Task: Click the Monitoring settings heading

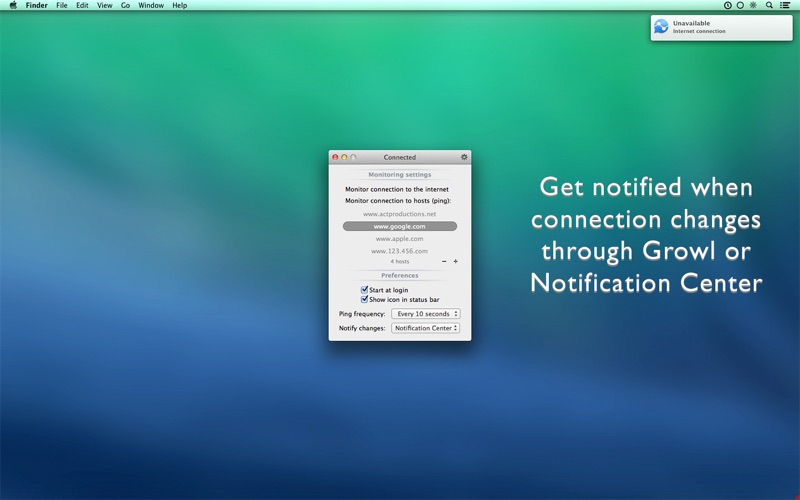Action: (399, 174)
